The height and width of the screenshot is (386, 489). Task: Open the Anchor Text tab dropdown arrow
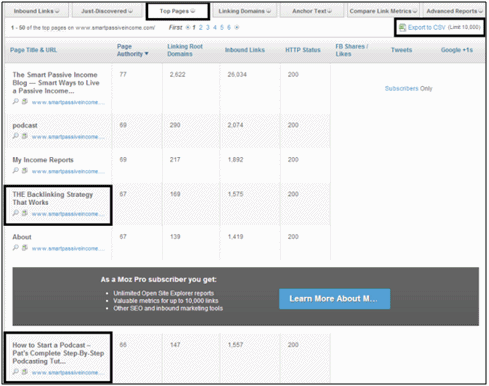pos(330,11)
